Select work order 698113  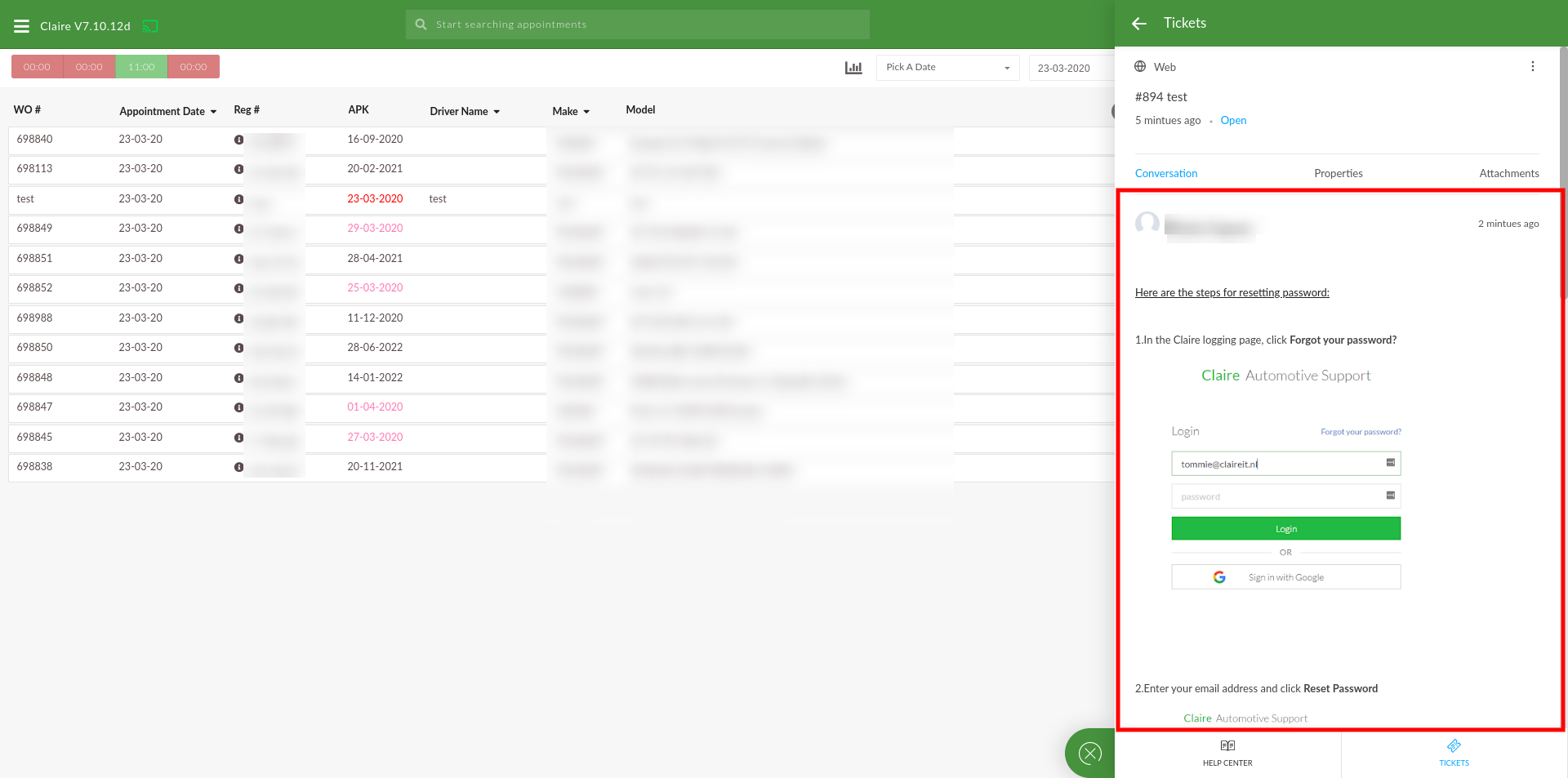click(x=34, y=168)
